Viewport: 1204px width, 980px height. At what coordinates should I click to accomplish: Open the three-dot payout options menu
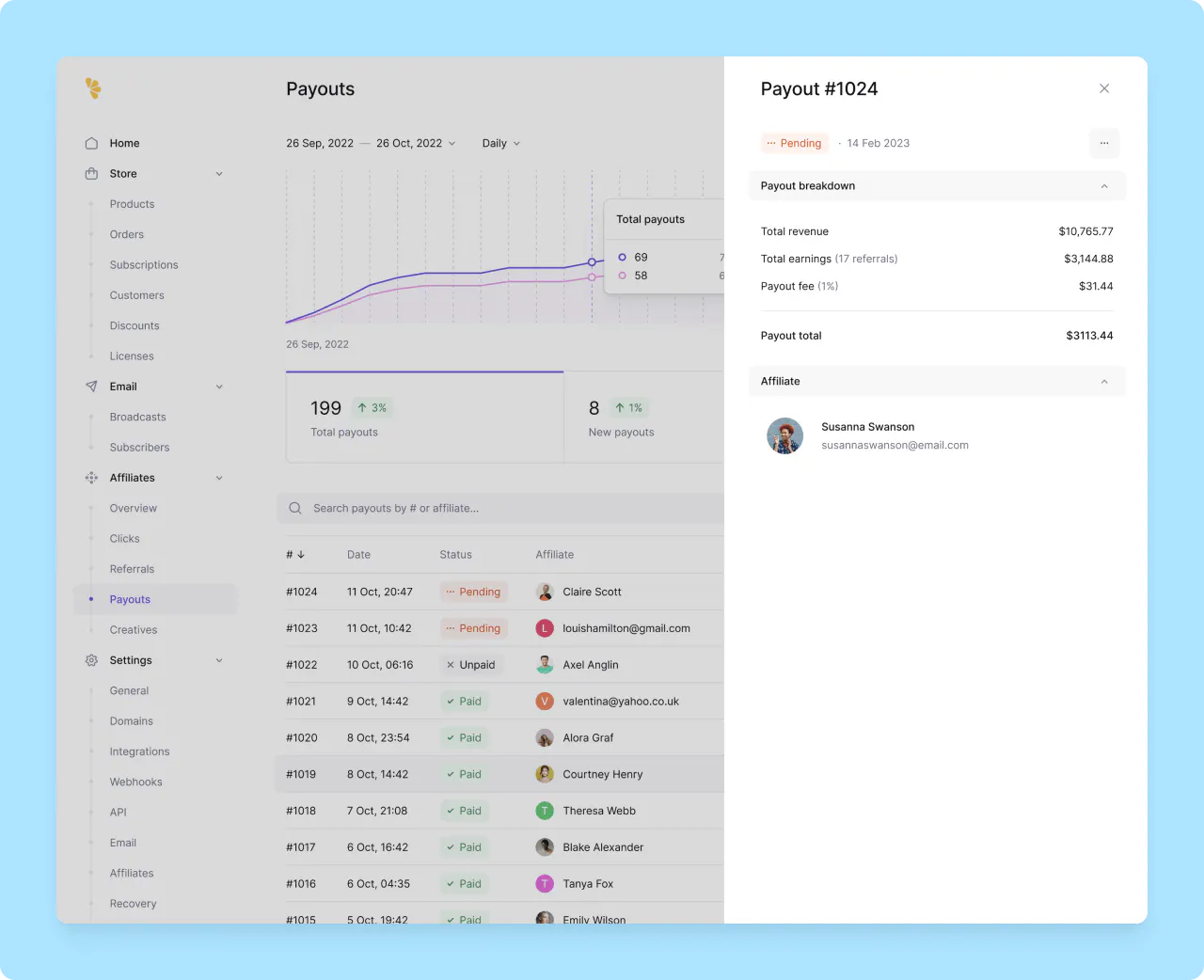coord(1103,143)
